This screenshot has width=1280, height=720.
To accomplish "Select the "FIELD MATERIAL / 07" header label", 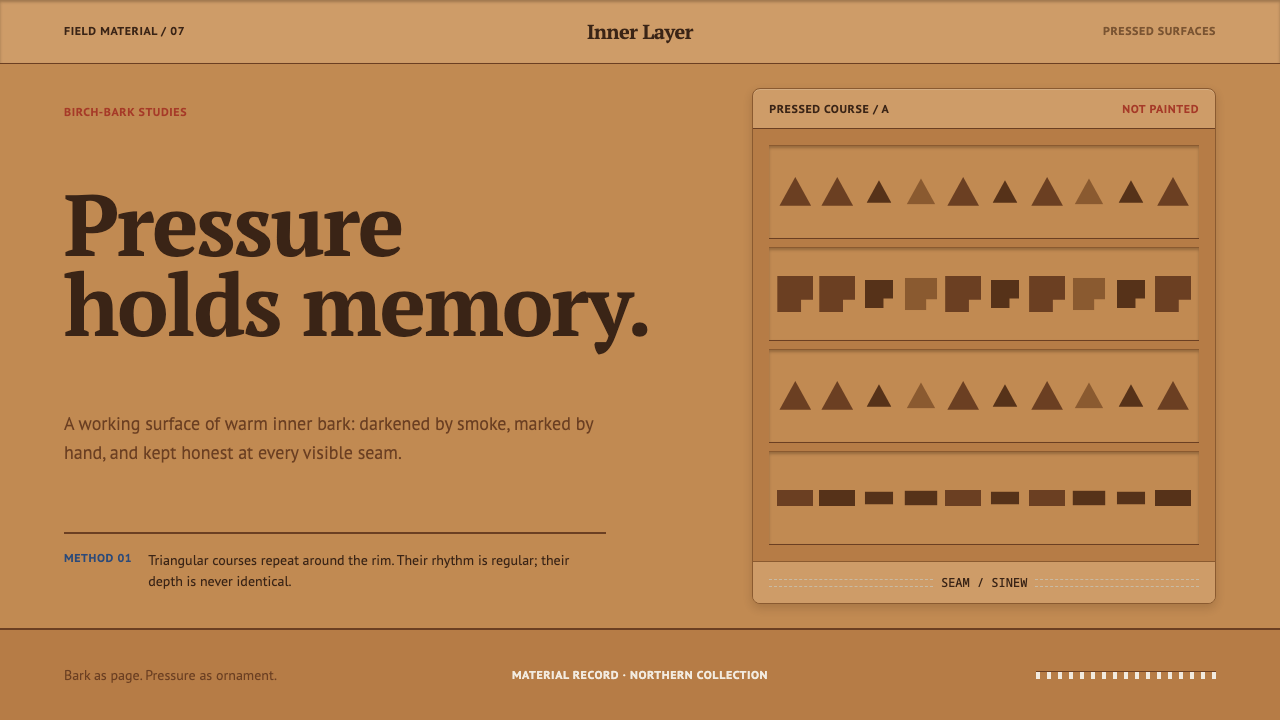I will coord(124,31).
